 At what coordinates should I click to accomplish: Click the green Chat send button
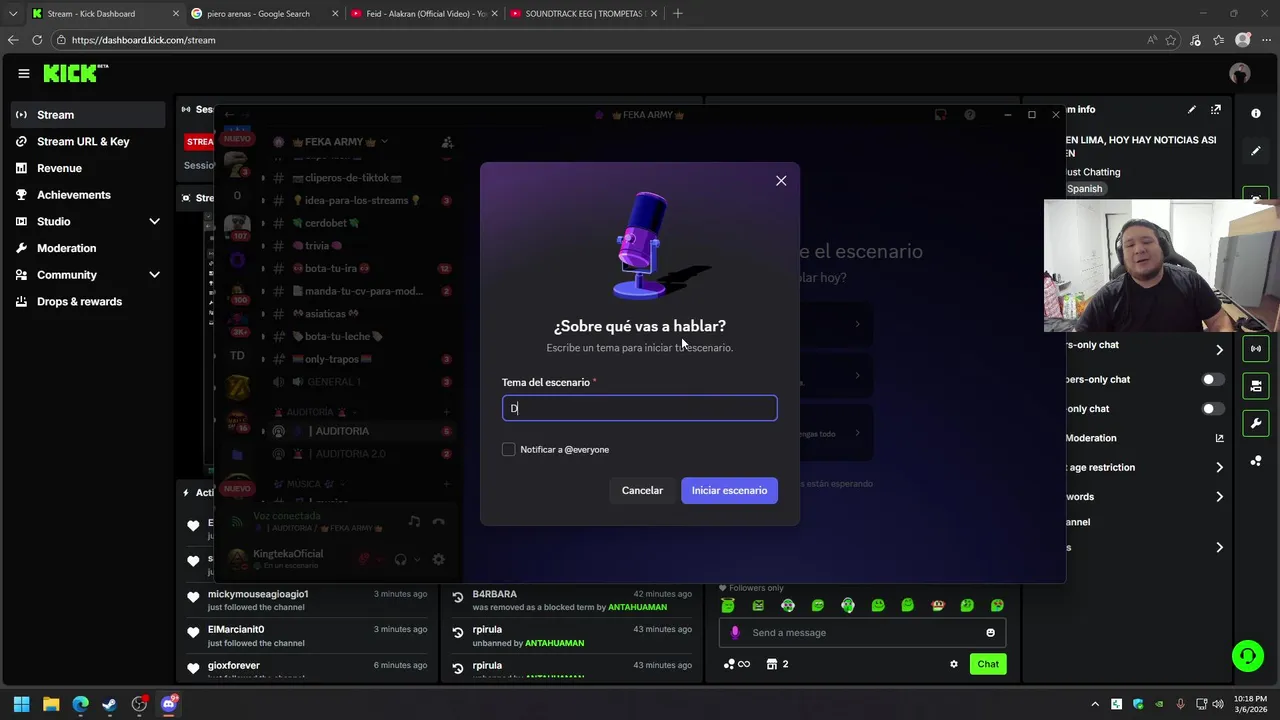pos(988,664)
